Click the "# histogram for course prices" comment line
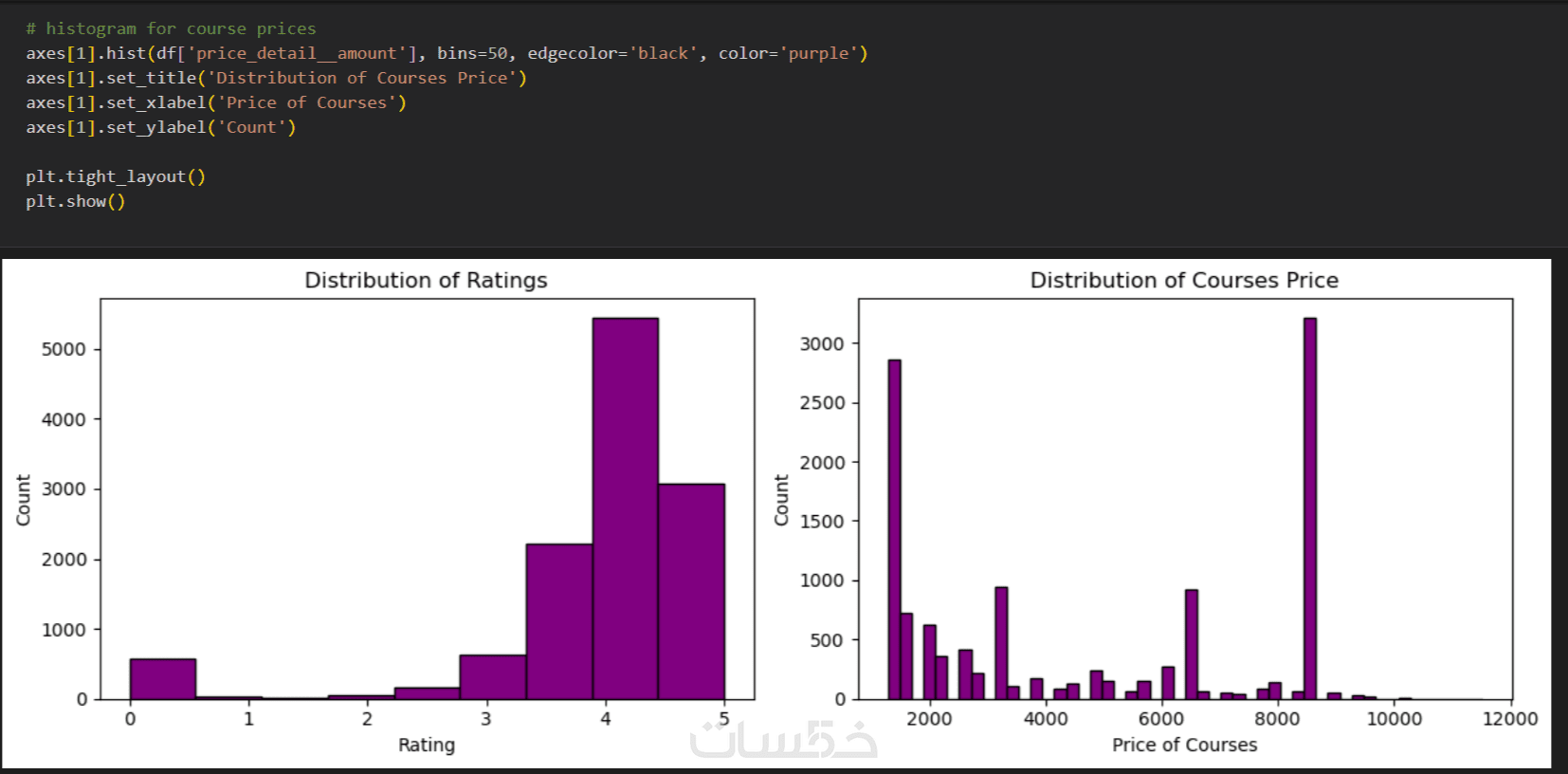The width and height of the screenshot is (1568, 774). (x=171, y=28)
